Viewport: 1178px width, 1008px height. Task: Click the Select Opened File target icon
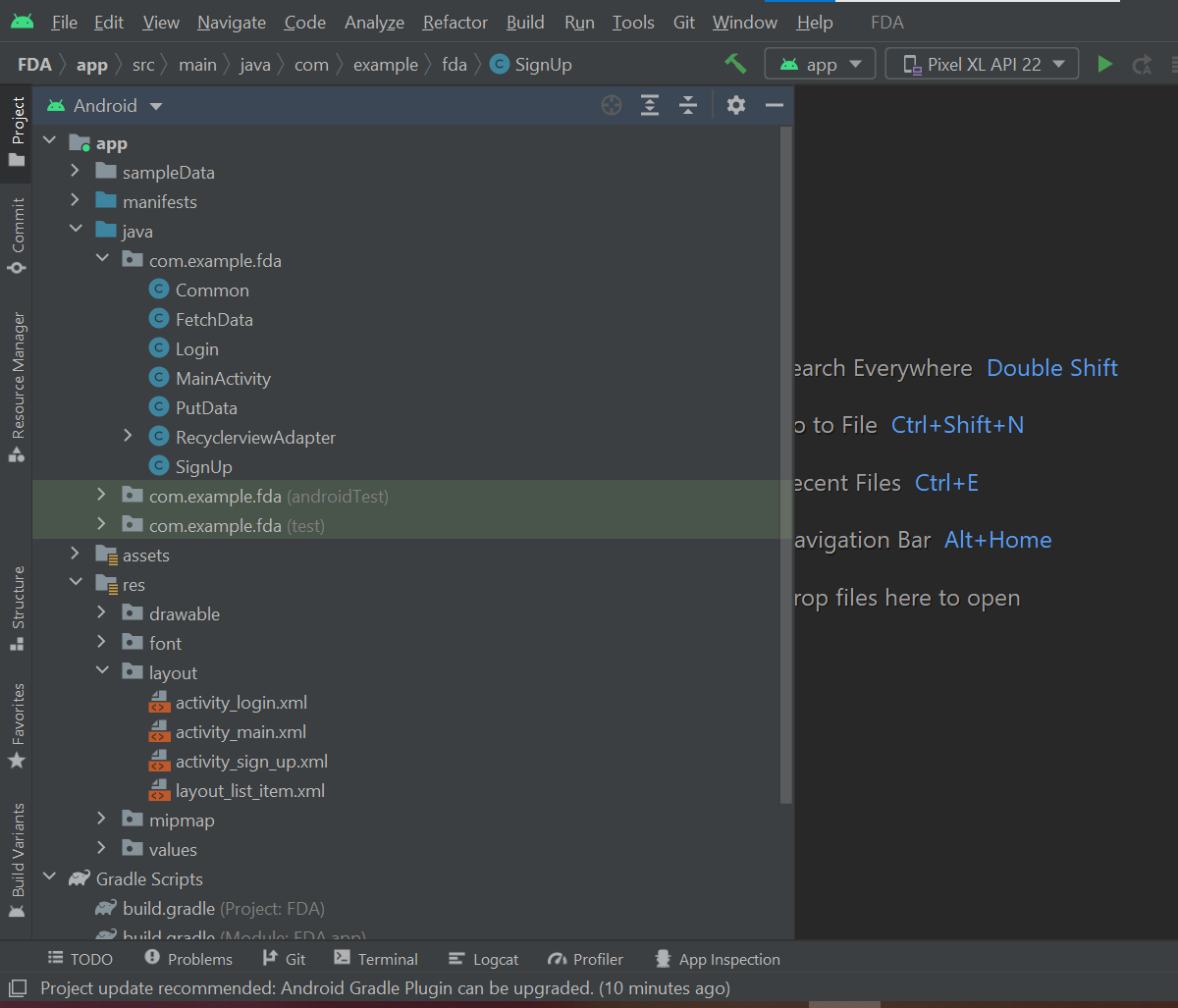612,105
